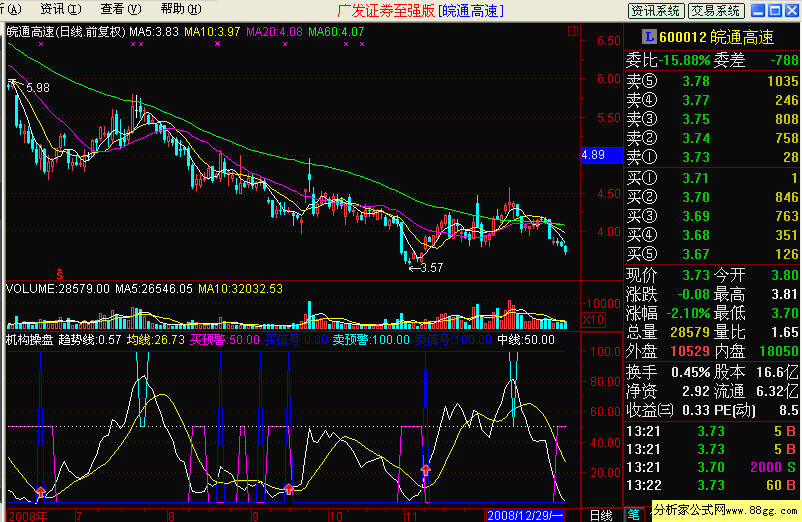Screen dimensions: 802x522
Task: Click the 现价 3.73 value
Action: (696, 275)
